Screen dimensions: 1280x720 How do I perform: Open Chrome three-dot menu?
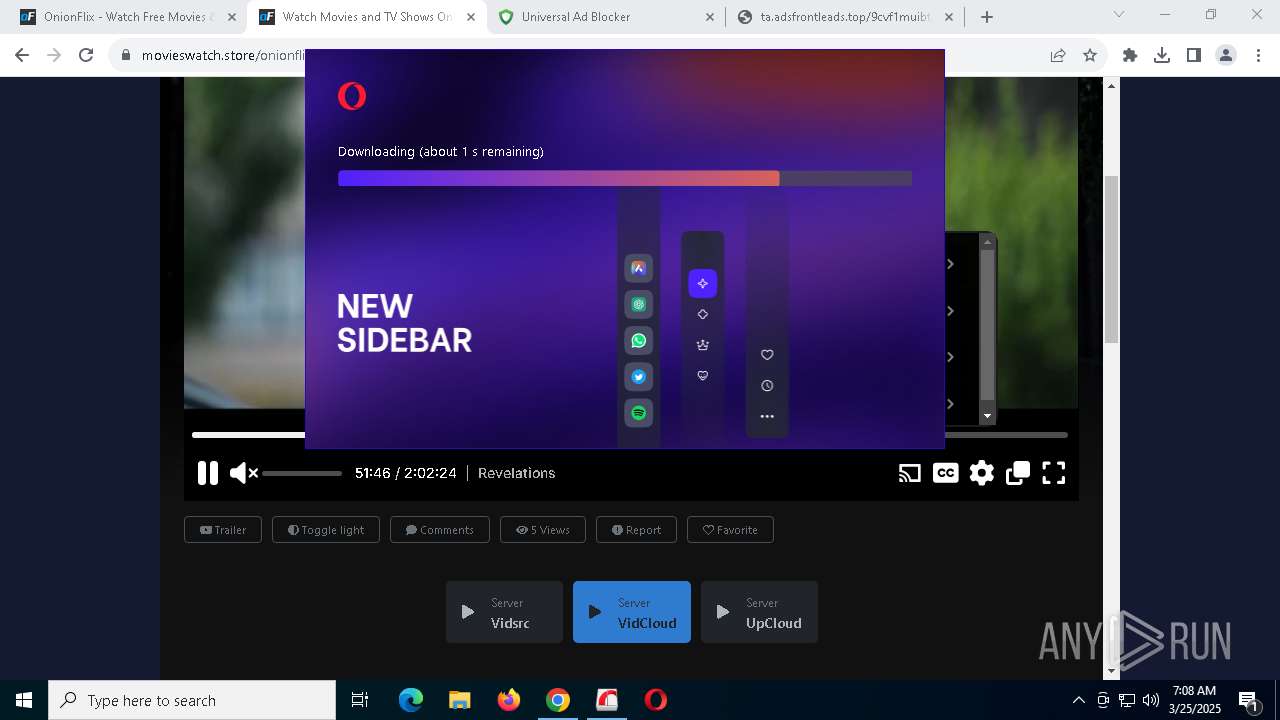click(x=1258, y=56)
